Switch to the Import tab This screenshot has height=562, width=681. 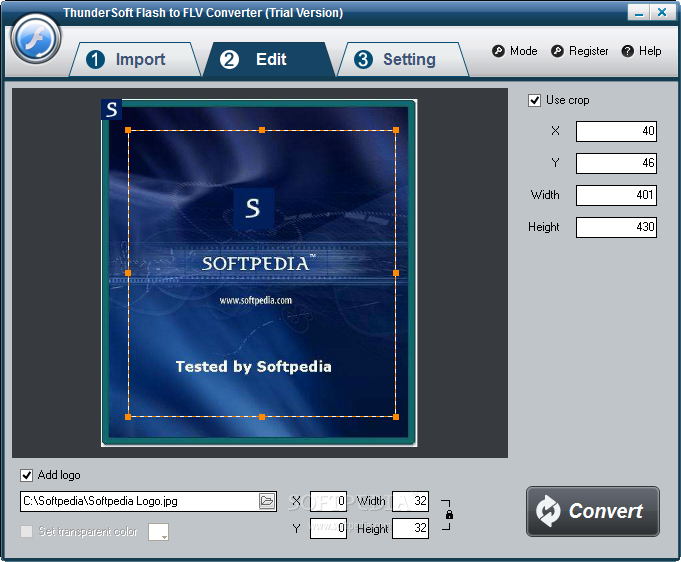coord(135,60)
